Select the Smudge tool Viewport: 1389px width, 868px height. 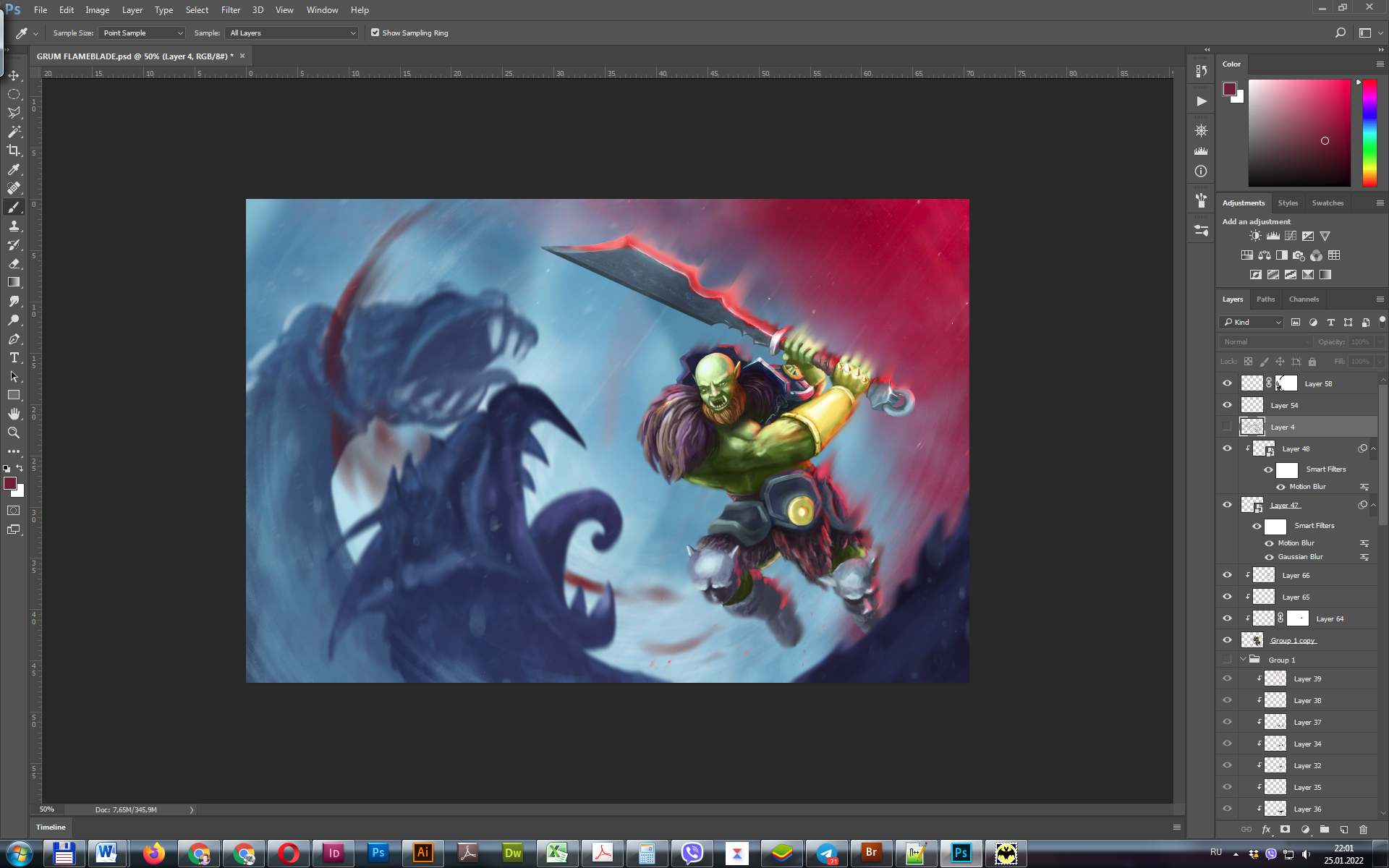(14, 301)
